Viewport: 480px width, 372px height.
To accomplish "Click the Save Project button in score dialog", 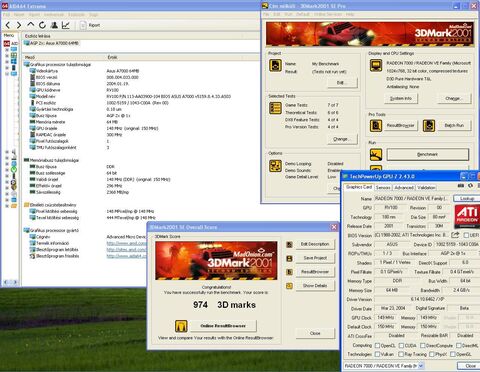I will pyautogui.click(x=315, y=258).
